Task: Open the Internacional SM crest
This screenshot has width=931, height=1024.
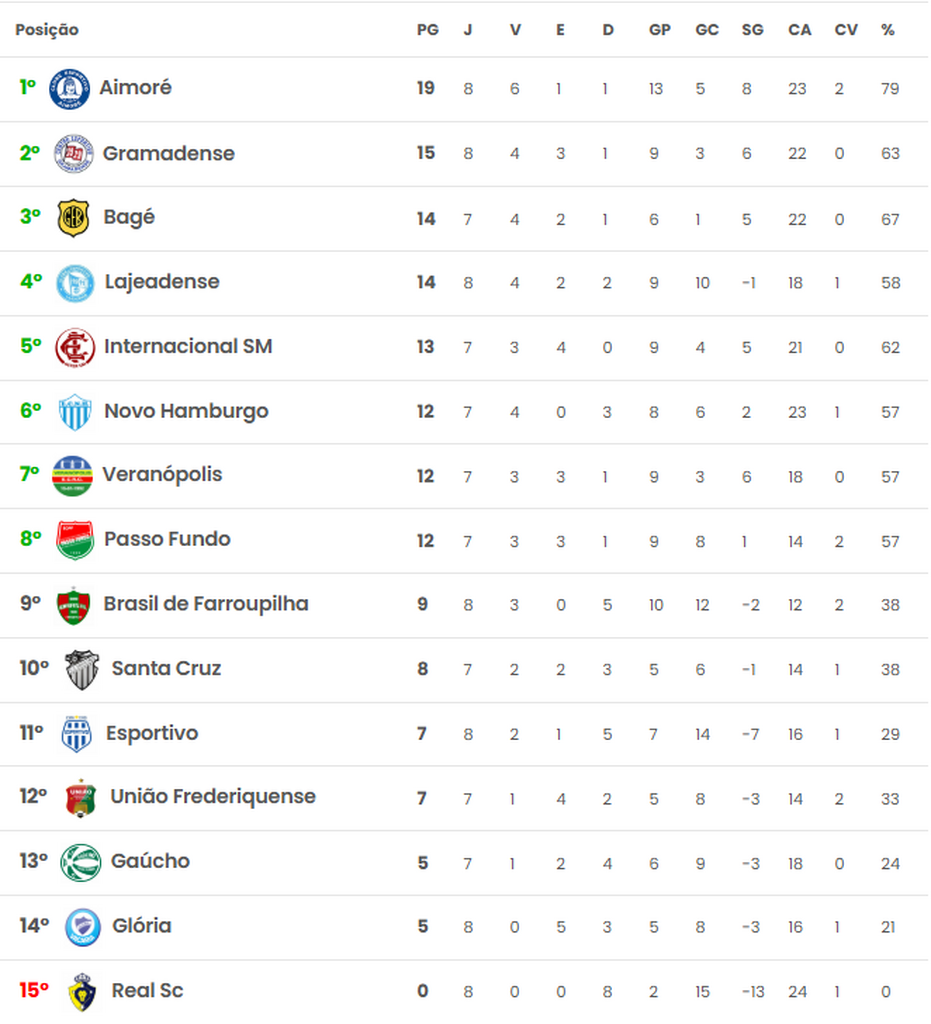Action: pyautogui.click(x=74, y=347)
